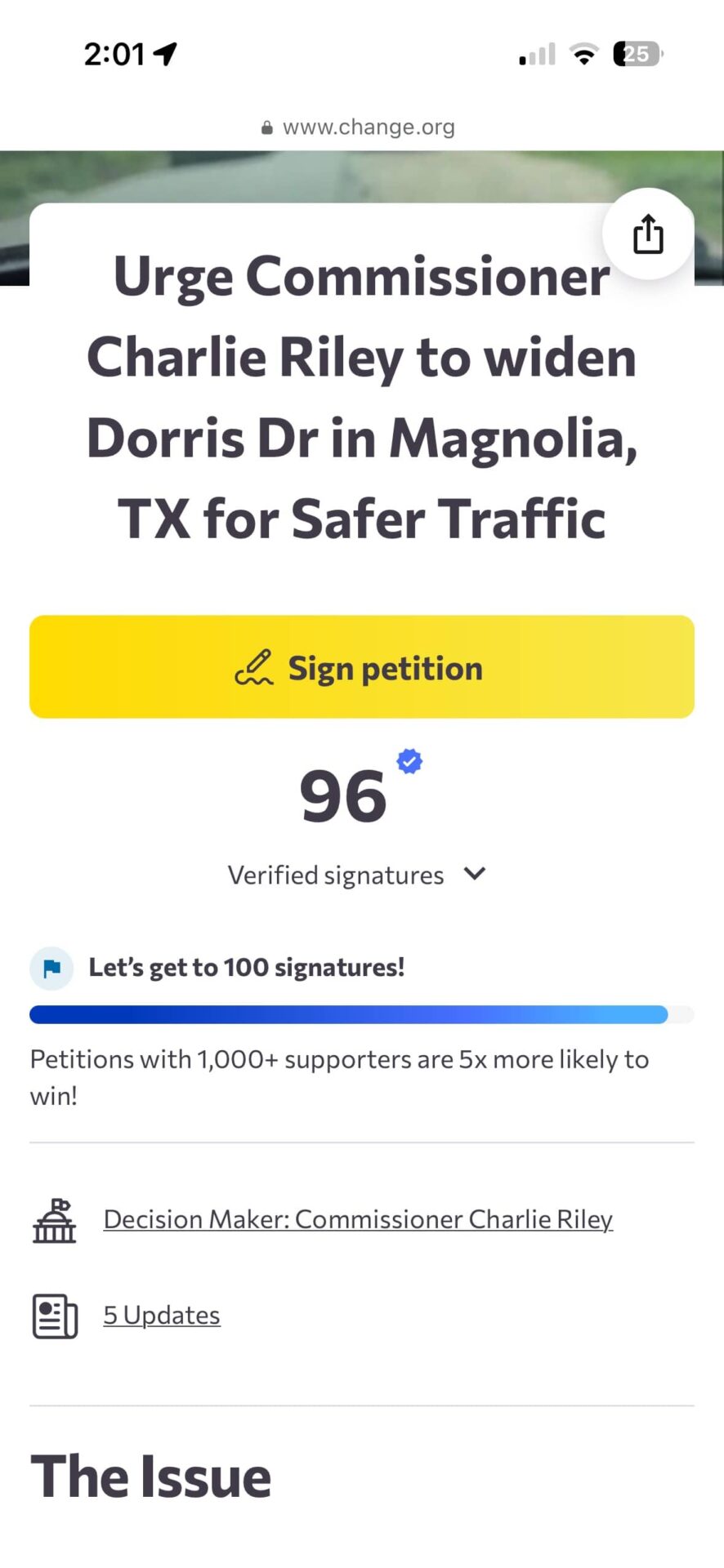Click the blue verified checkmark badge
Screen dimensions: 724x1568
point(409,761)
